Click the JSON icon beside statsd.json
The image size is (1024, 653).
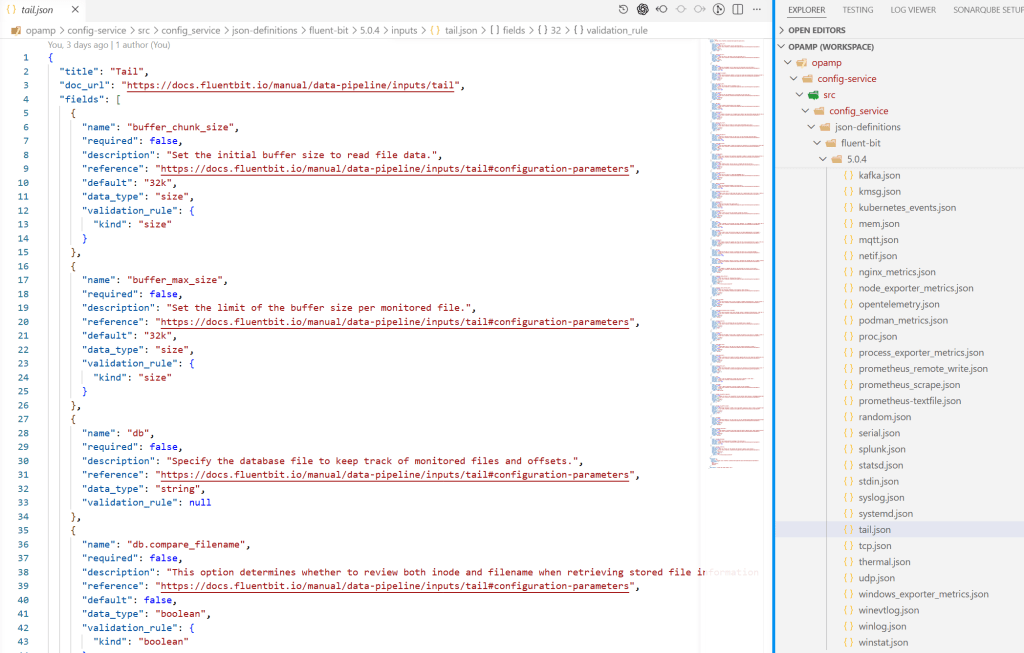(848, 465)
